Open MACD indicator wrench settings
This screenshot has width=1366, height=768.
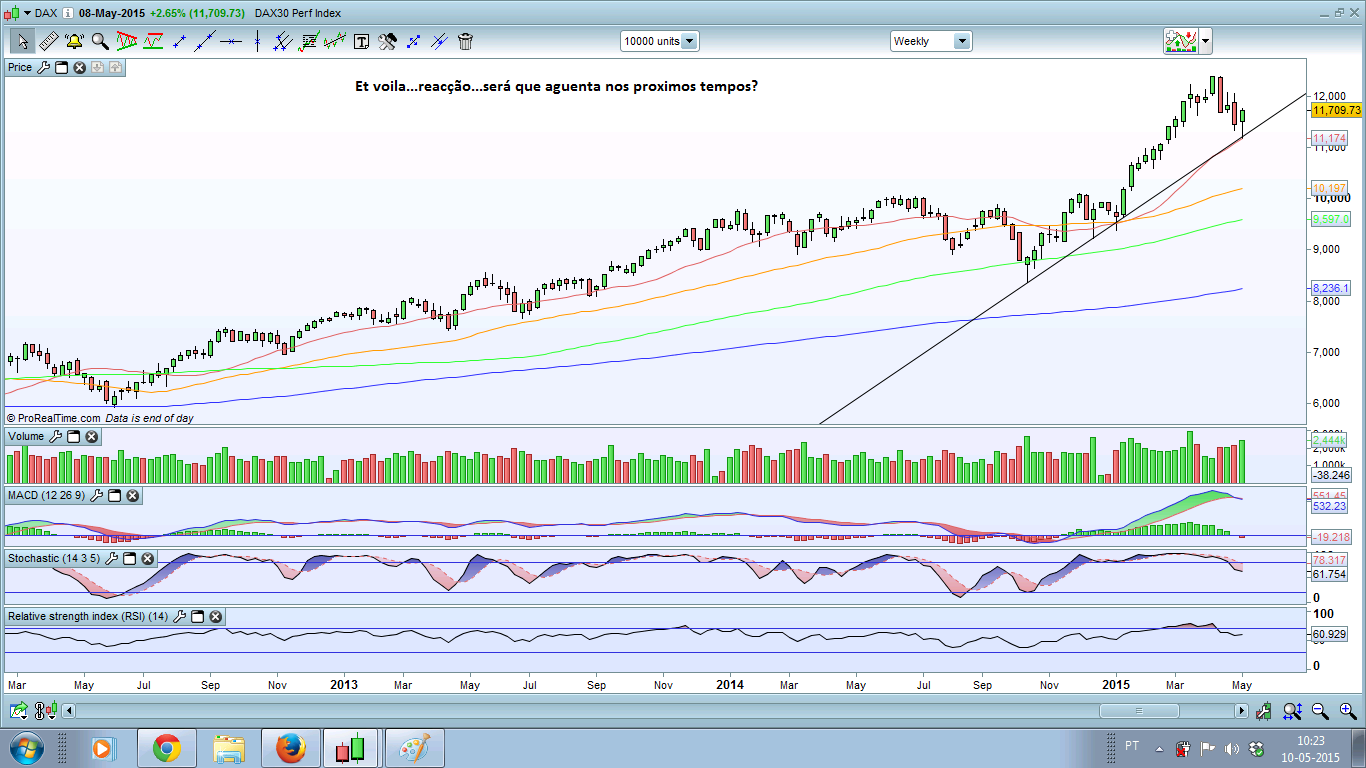(96, 495)
